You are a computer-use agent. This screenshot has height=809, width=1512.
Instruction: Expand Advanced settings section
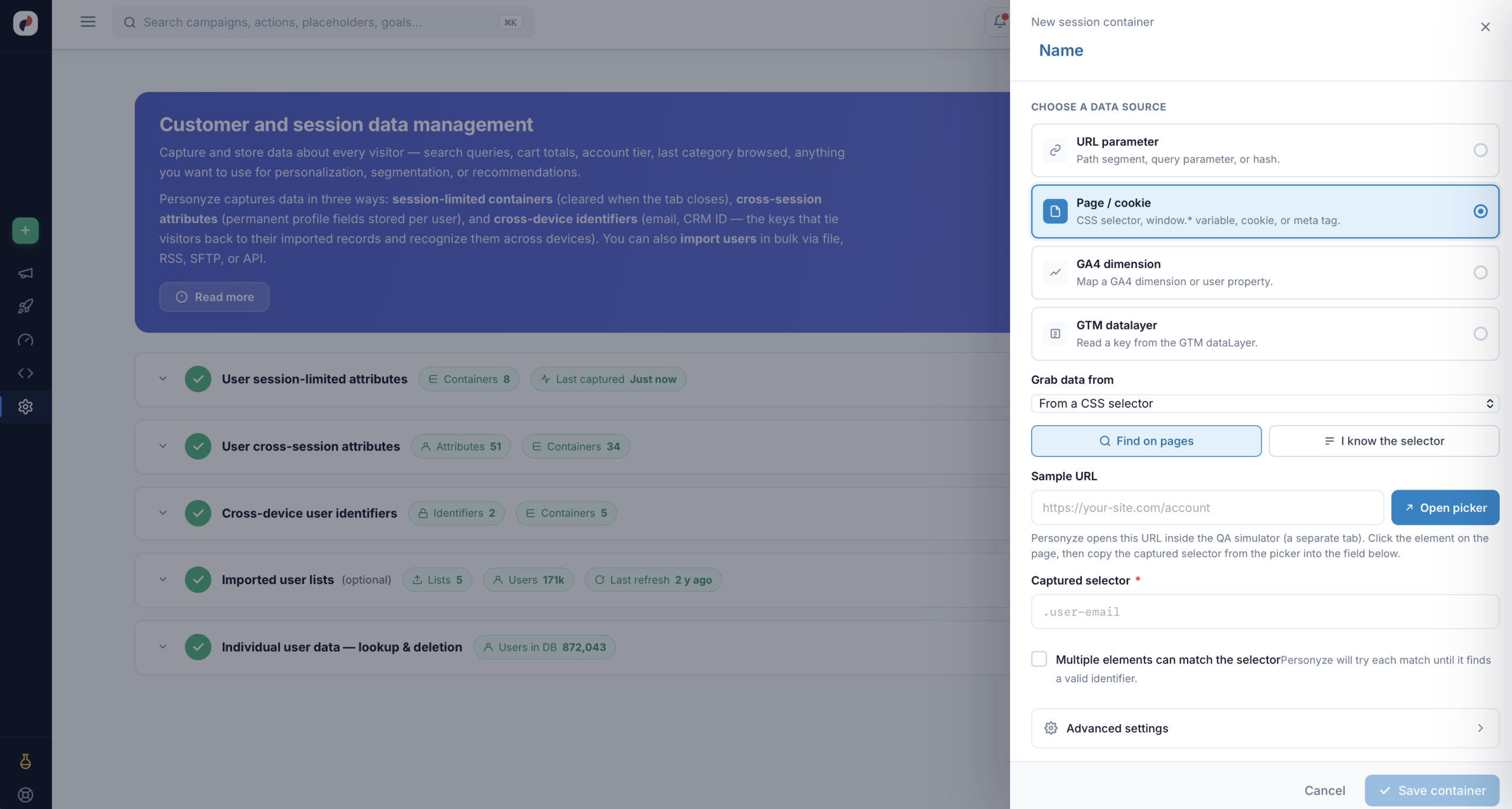[x=1265, y=728]
